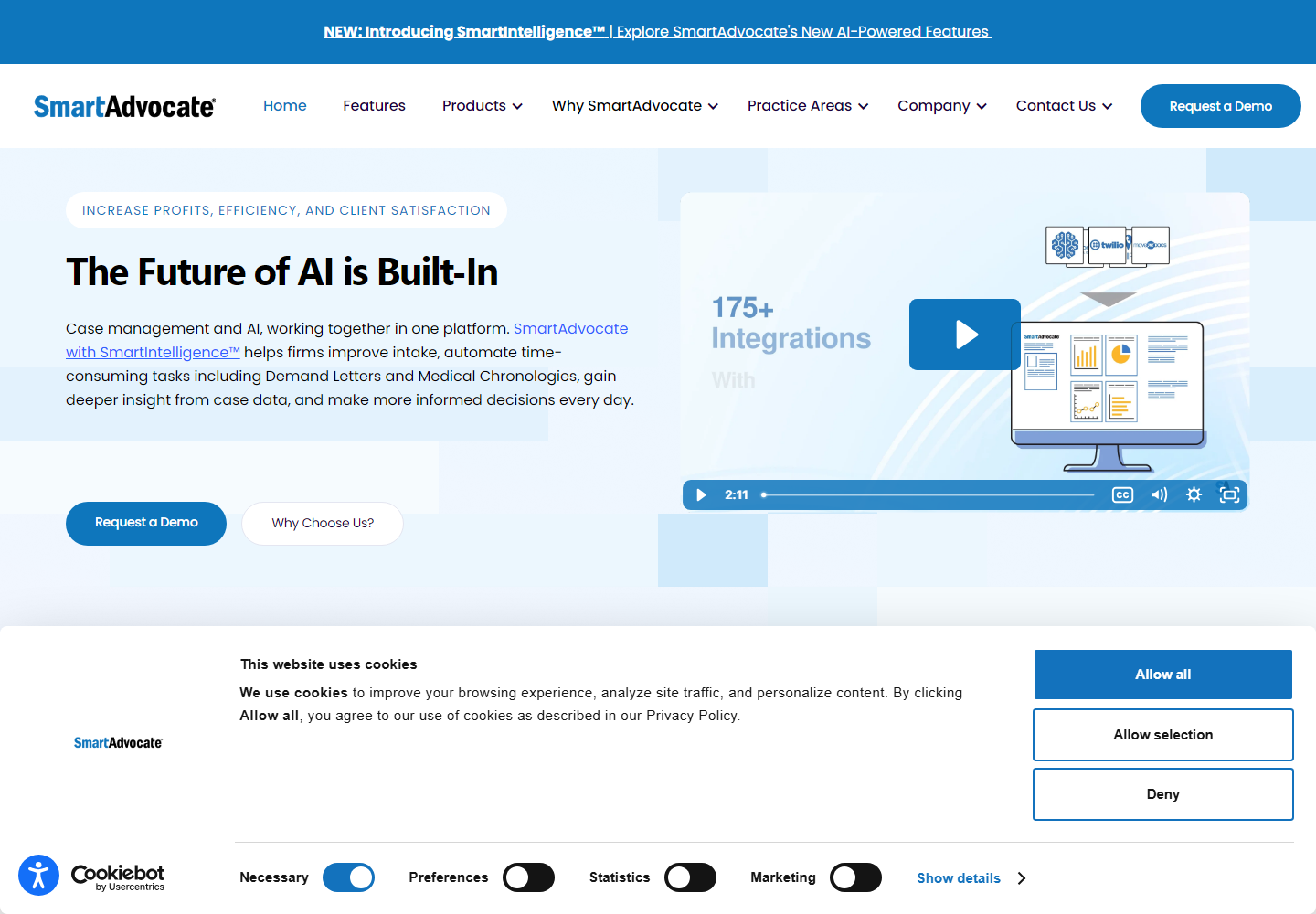Deny cookies with the Deny button
The height and width of the screenshot is (914, 1316).
tap(1163, 794)
